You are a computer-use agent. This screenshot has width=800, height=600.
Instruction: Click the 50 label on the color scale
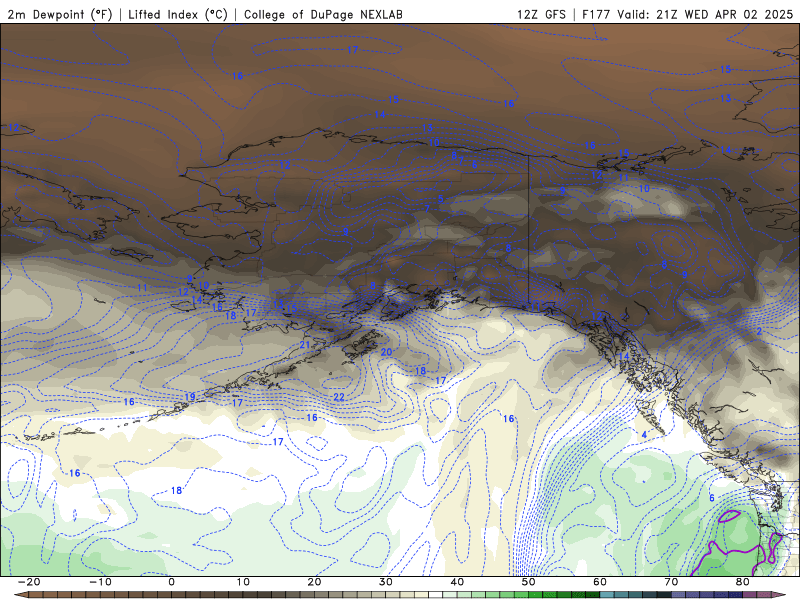pos(529,582)
